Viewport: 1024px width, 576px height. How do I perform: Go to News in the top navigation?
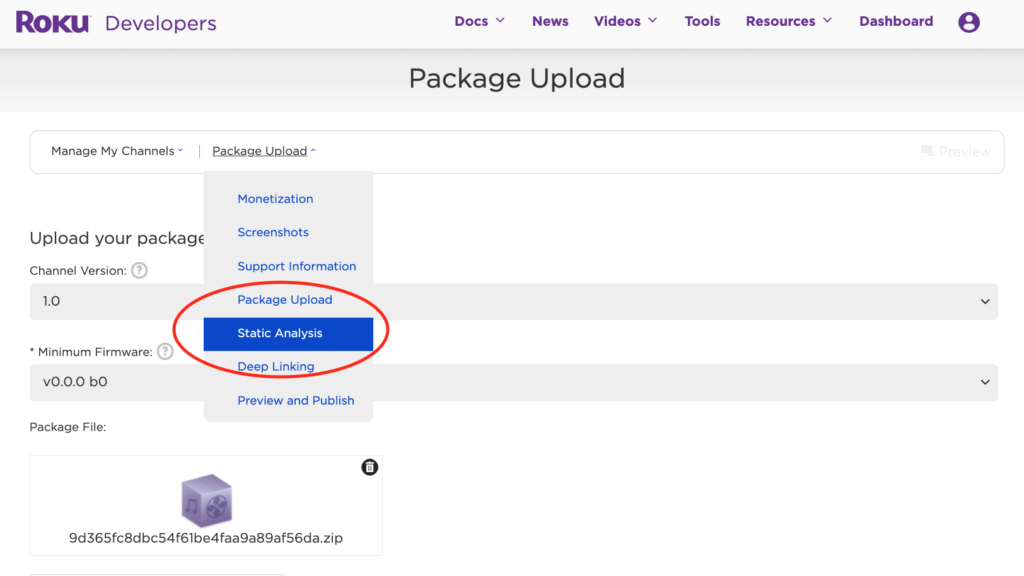[550, 22]
